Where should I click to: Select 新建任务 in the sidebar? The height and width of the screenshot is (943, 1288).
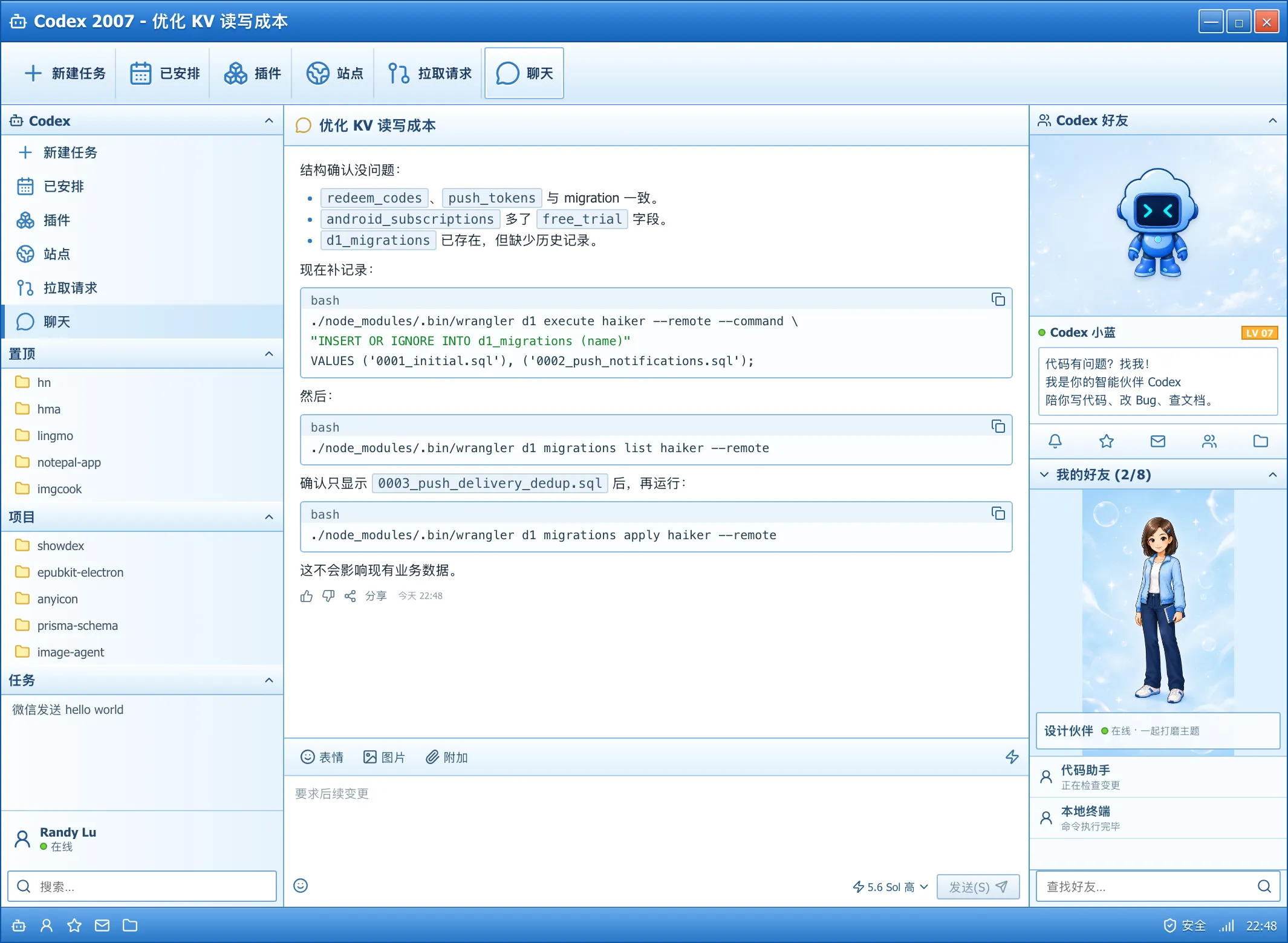(142, 152)
